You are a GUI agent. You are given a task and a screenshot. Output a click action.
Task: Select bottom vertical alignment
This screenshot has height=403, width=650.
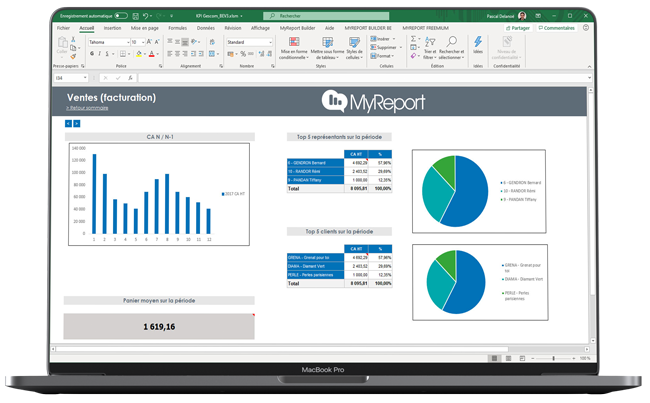tap(185, 42)
